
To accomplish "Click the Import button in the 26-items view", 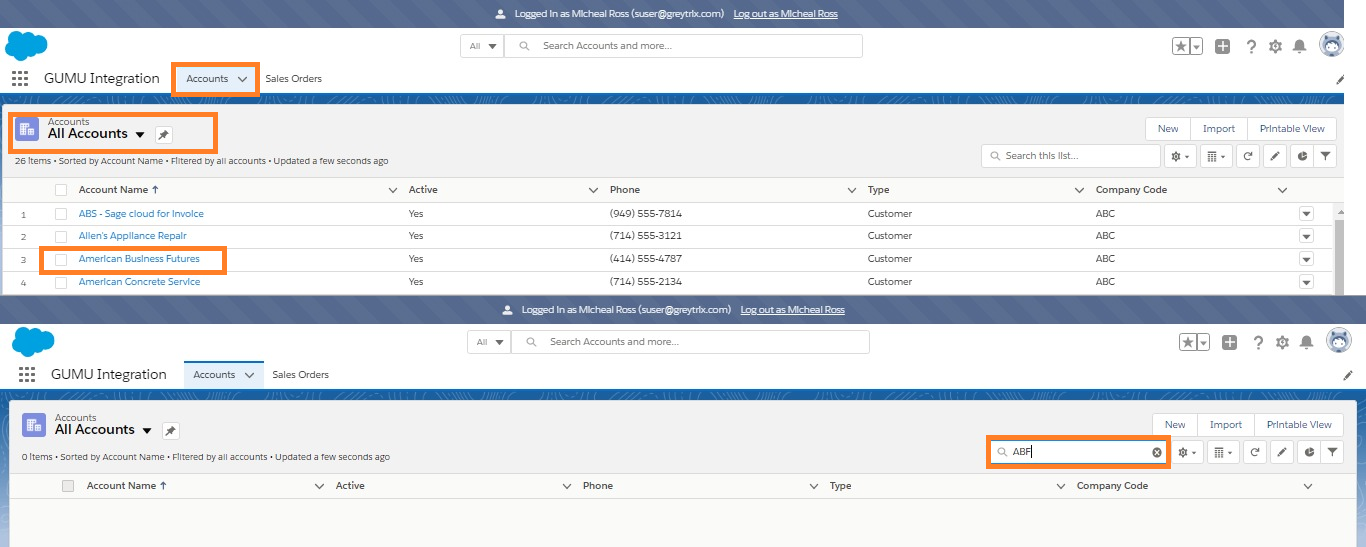I will point(1219,129).
